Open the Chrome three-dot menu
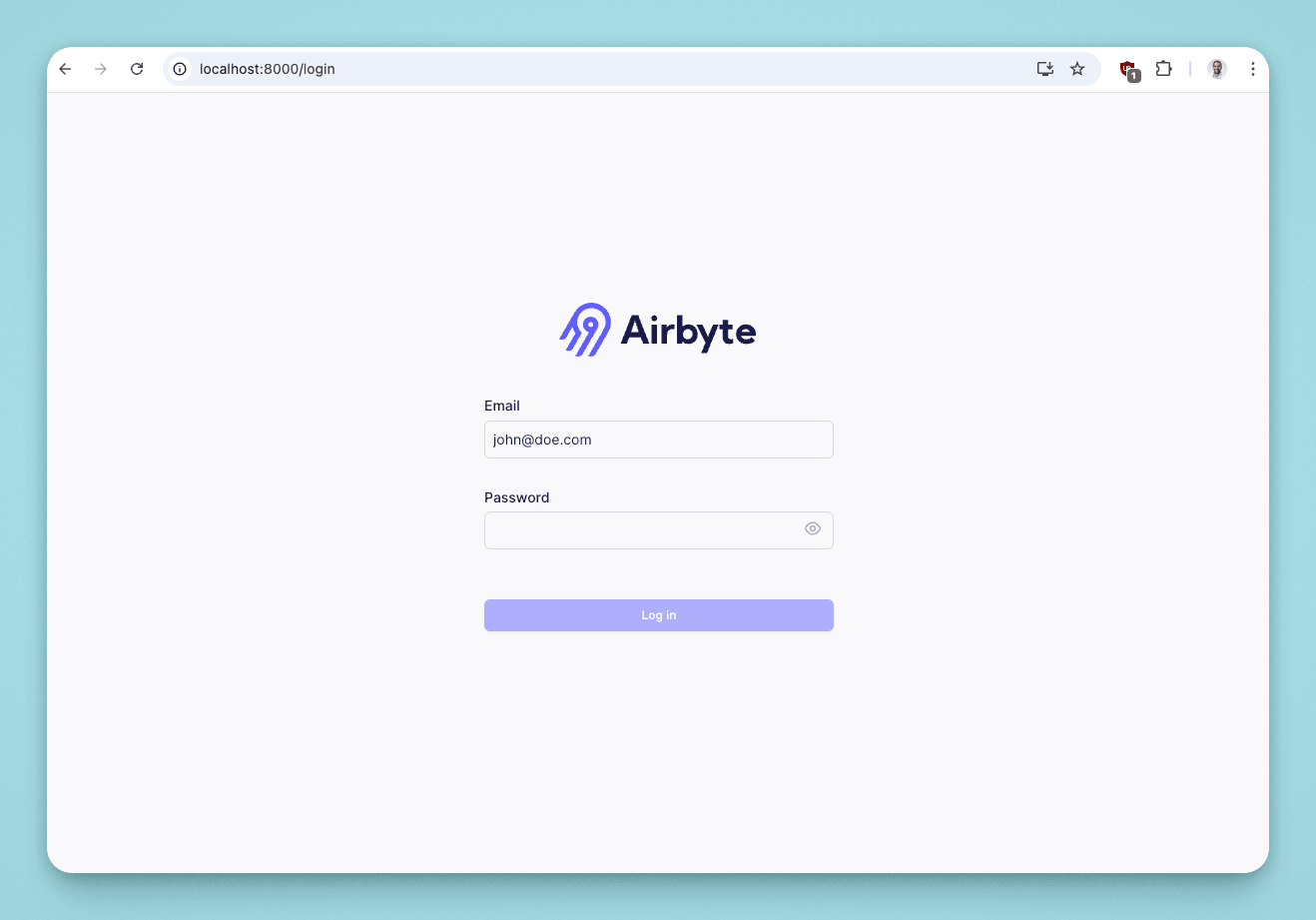Screen dimensions: 1316x920 pos(1252,69)
